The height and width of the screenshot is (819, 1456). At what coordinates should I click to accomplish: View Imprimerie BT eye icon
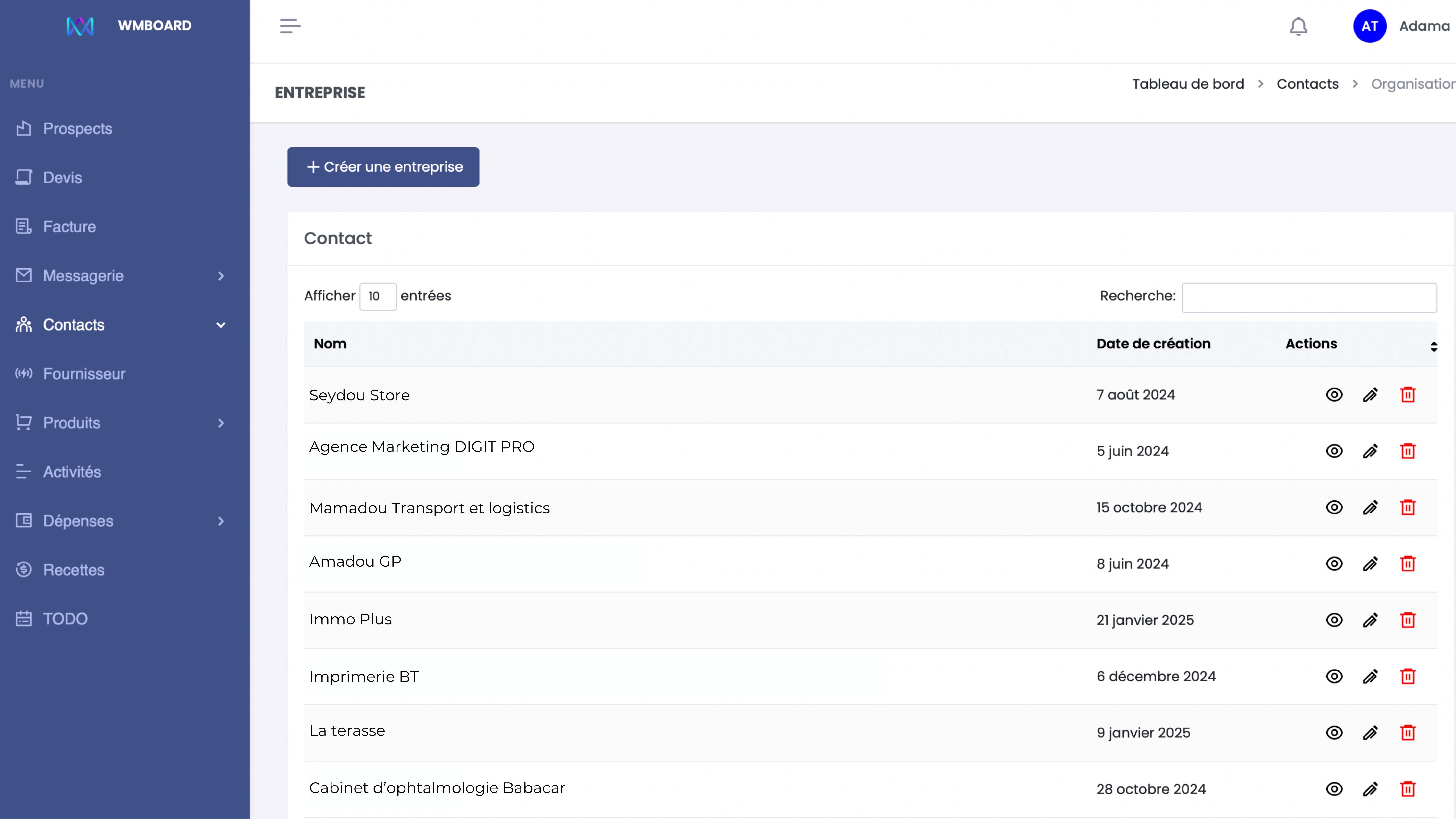[x=1334, y=676]
